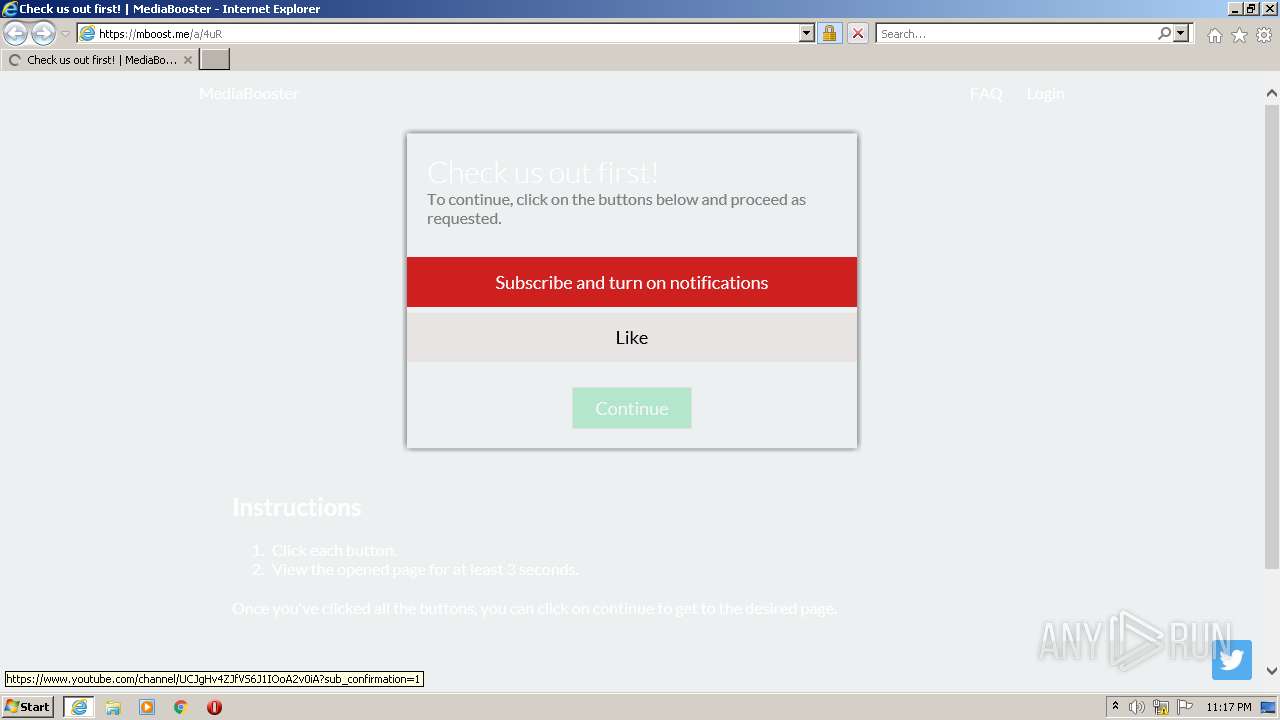
Task: Launch Chrome from the taskbar
Action: [181, 707]
